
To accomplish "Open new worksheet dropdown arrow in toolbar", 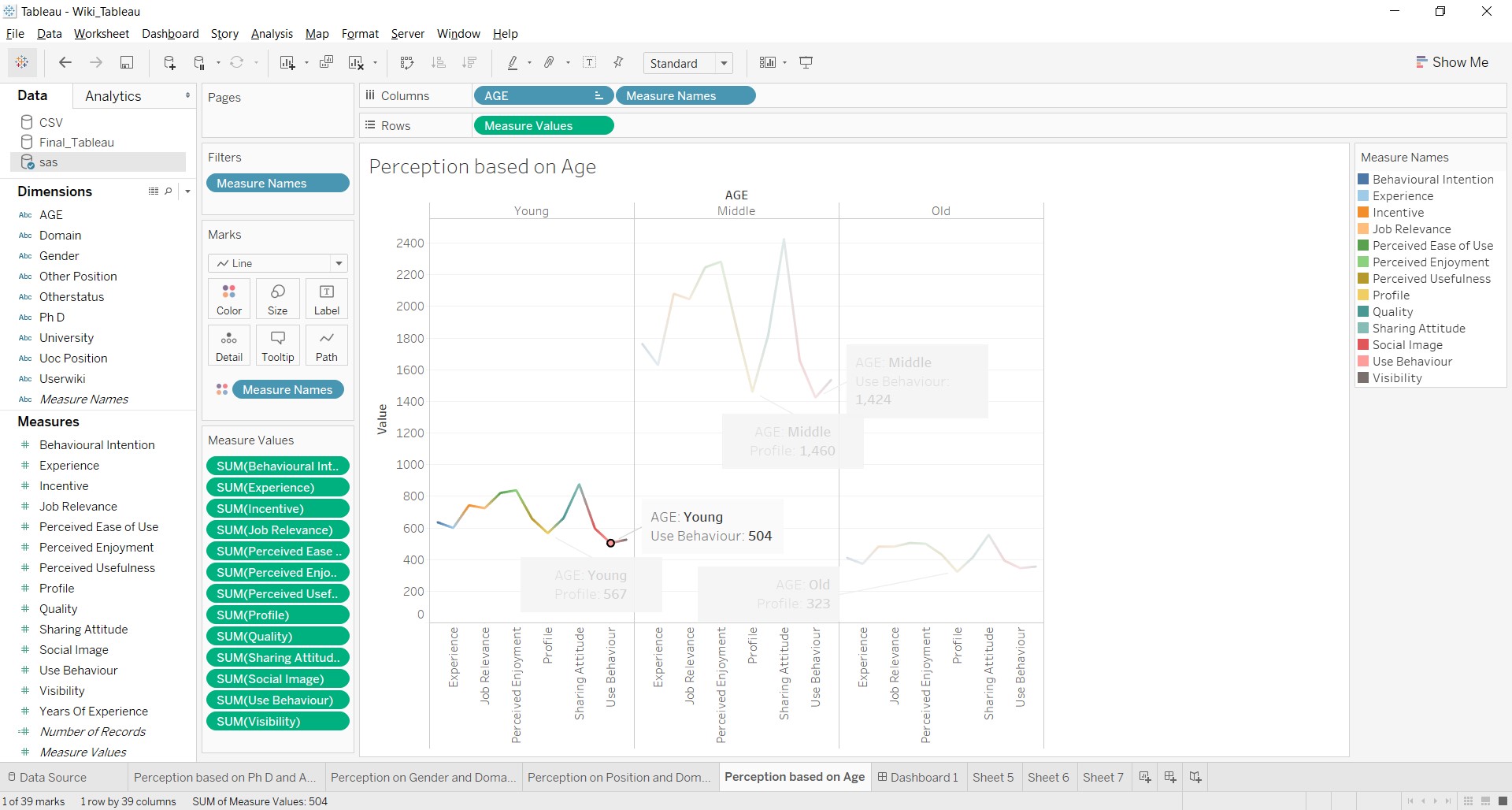I will click(306, 63).
